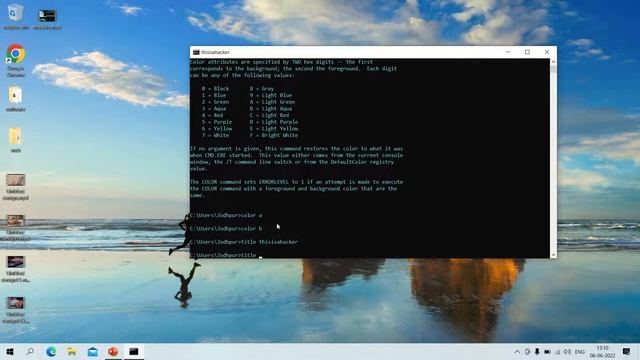Select the video file icon beside Recycle Bin

(47, 19)
